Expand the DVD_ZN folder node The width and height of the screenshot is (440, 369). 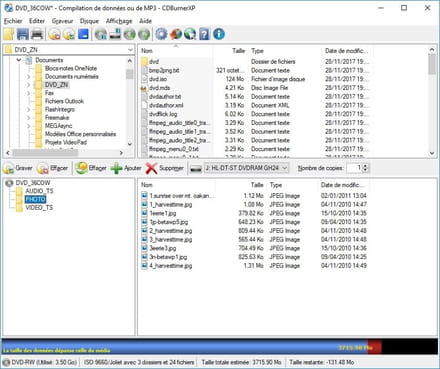28,85
